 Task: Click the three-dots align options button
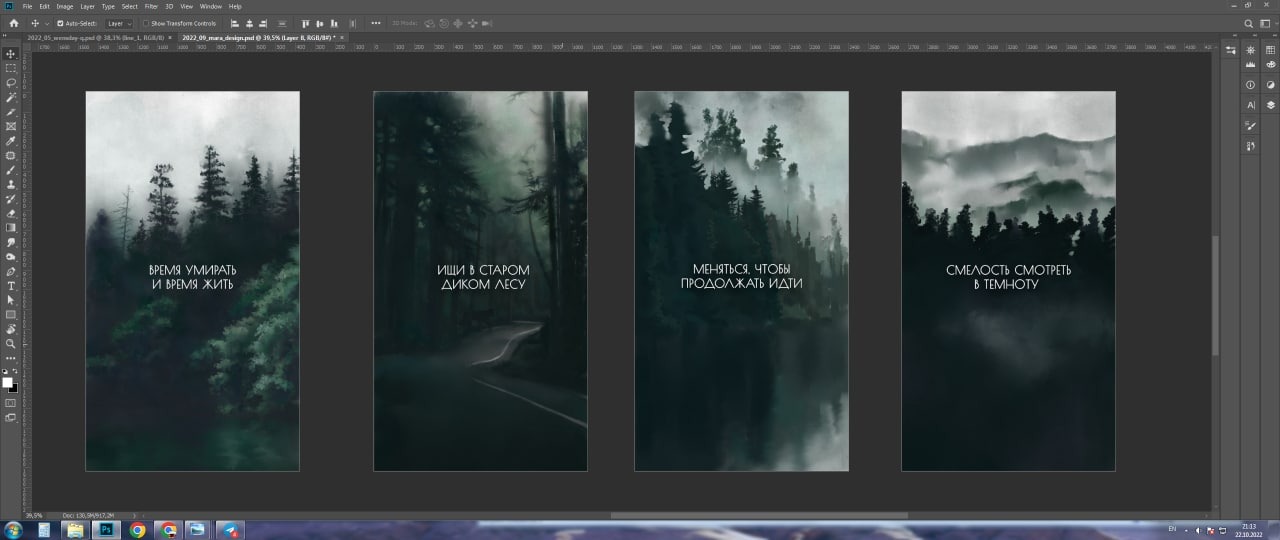pos(376,23)
